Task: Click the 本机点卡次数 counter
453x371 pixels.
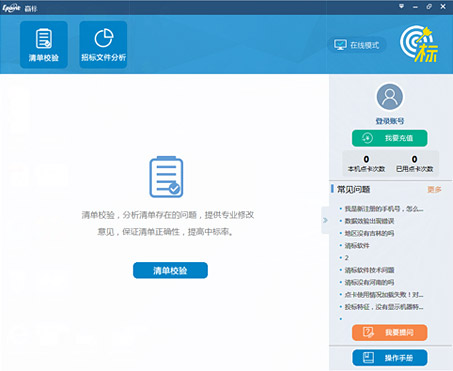Action: pyautogui.click(x=366, y=164)
